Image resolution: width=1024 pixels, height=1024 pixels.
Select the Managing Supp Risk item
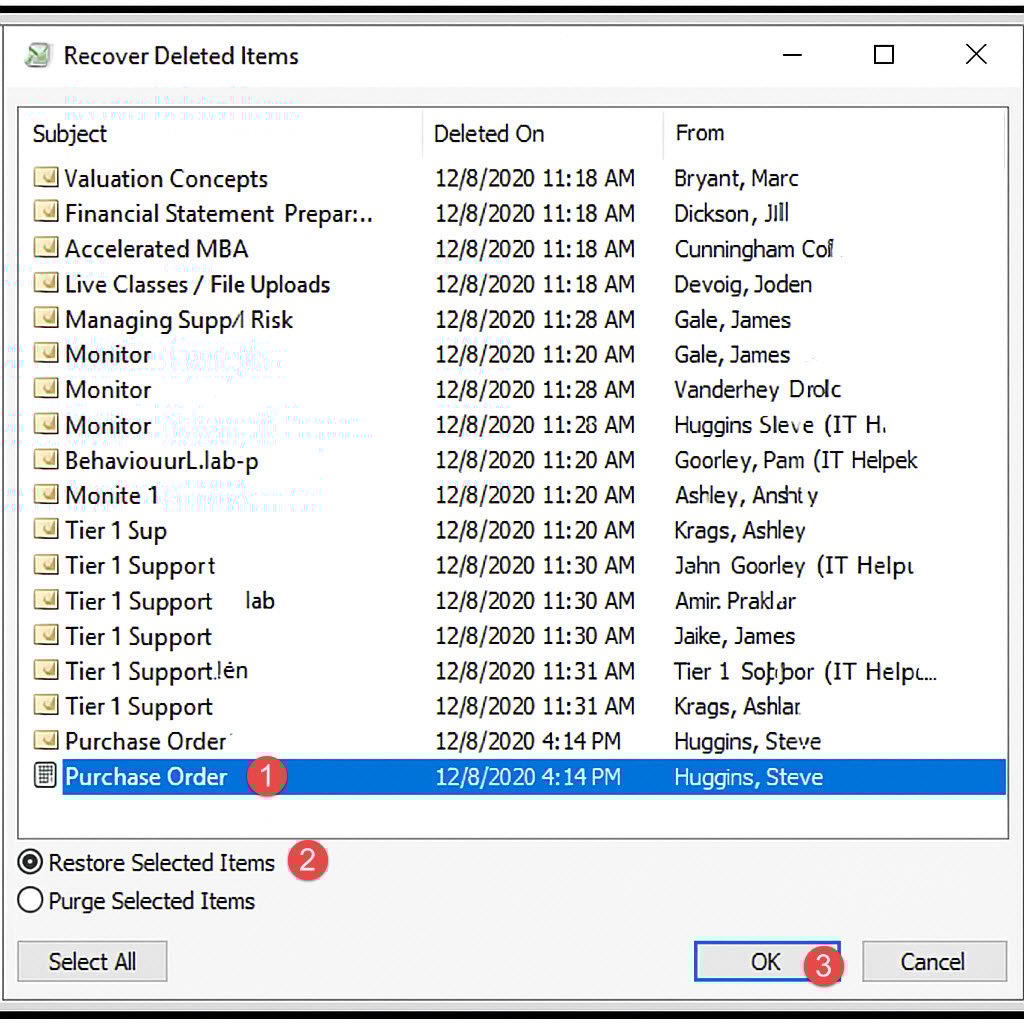[x=179, y=319]
